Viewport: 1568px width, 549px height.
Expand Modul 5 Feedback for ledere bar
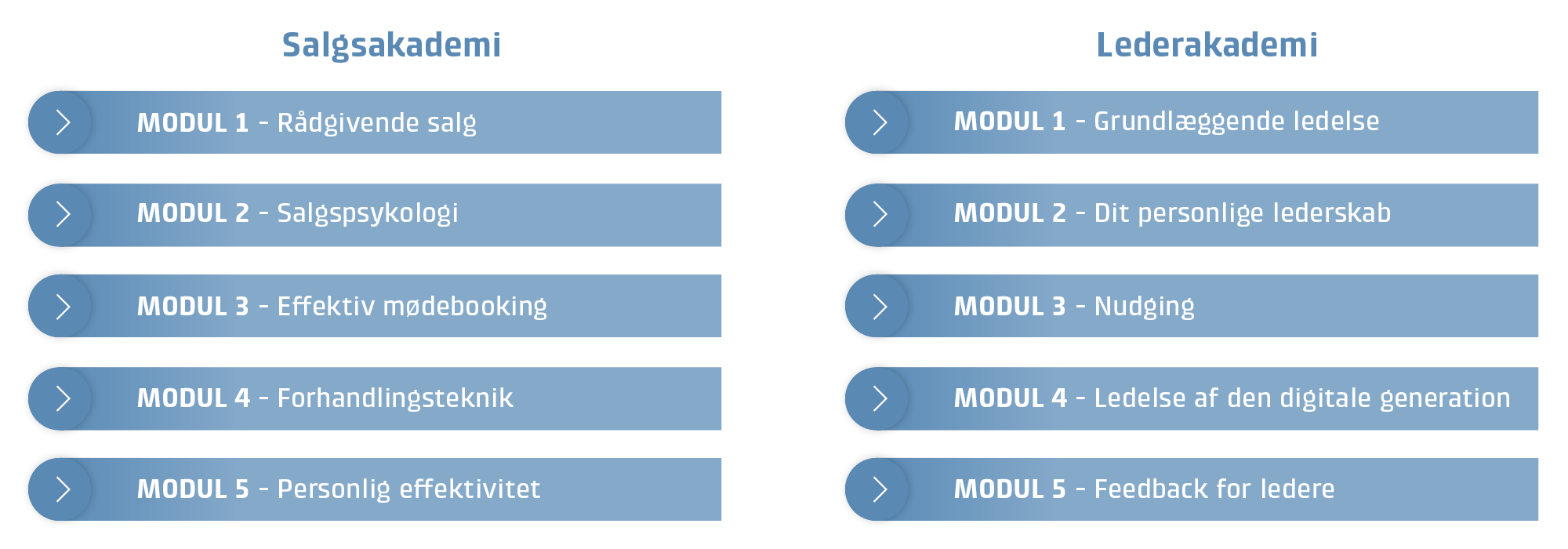tap(1192, 489)
